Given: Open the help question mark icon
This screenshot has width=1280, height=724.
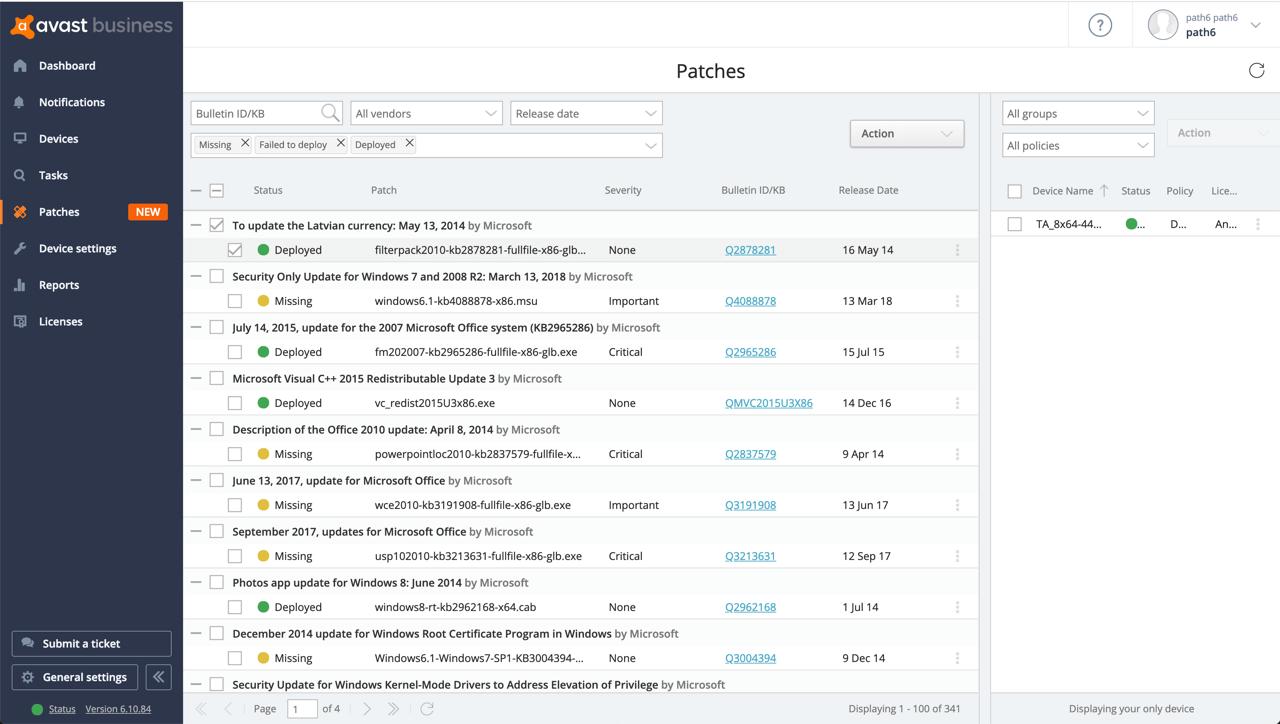Looking at the screenshot, I should tap(1100, 26).
